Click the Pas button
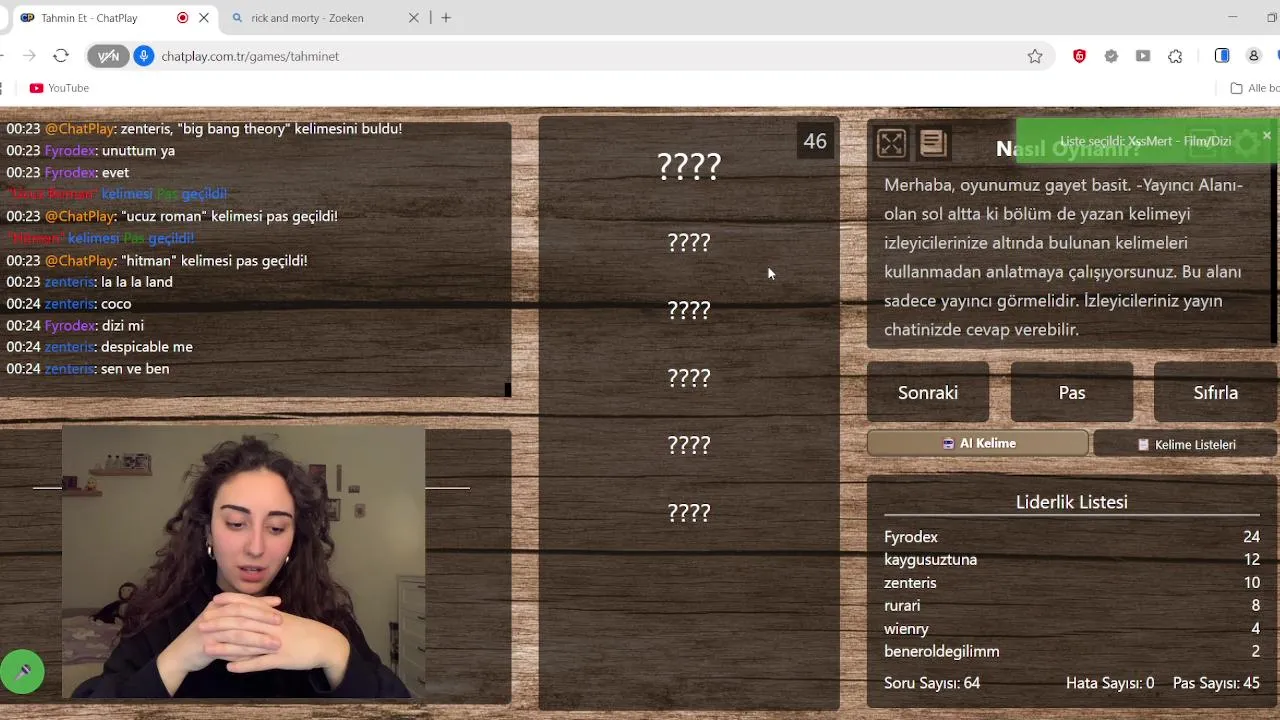 [1072, 393]
